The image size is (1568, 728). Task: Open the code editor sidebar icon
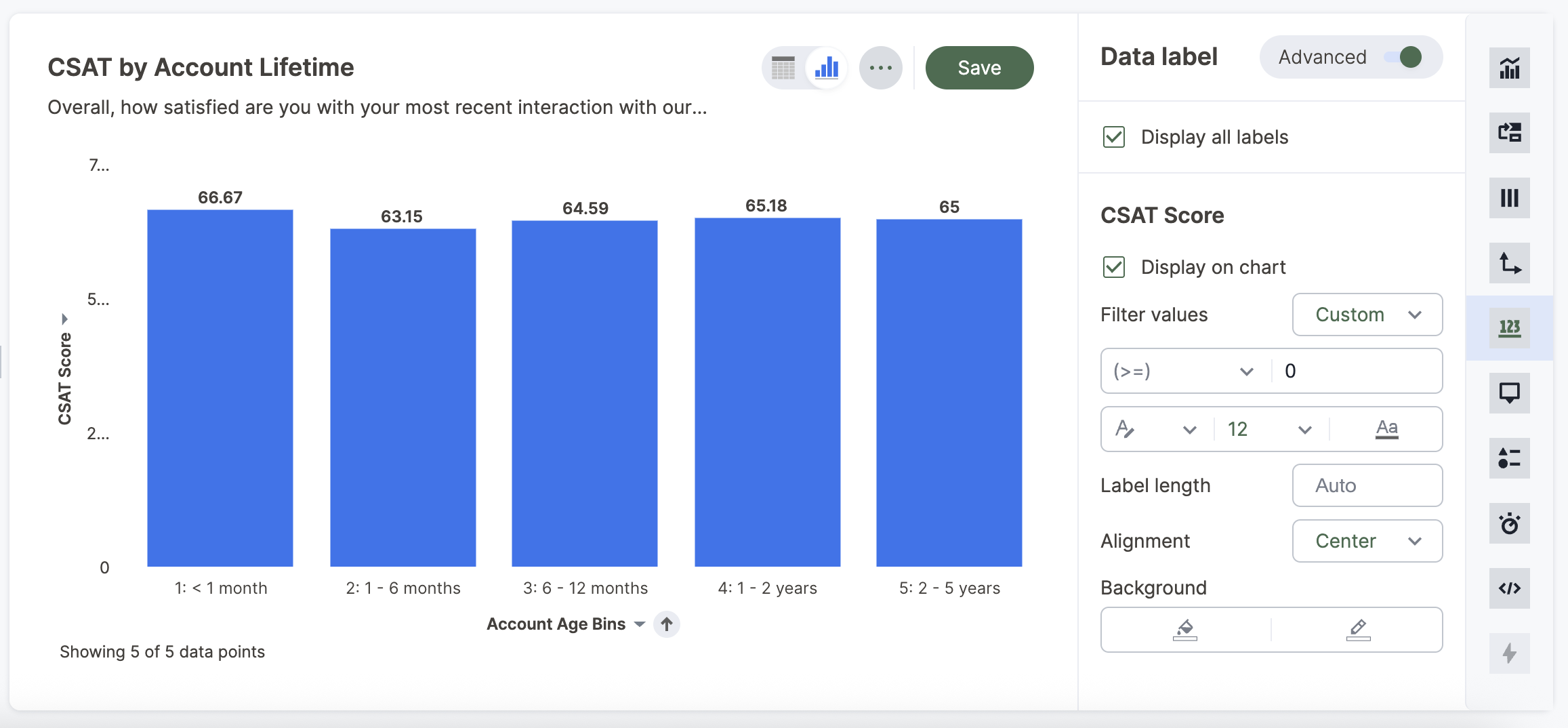[1509, 588]
